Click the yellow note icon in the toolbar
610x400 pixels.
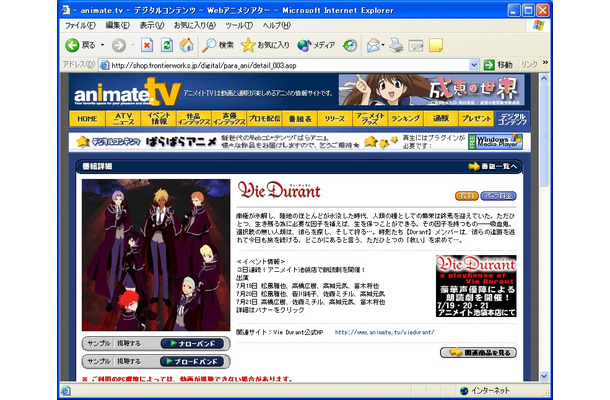(436, 46)
